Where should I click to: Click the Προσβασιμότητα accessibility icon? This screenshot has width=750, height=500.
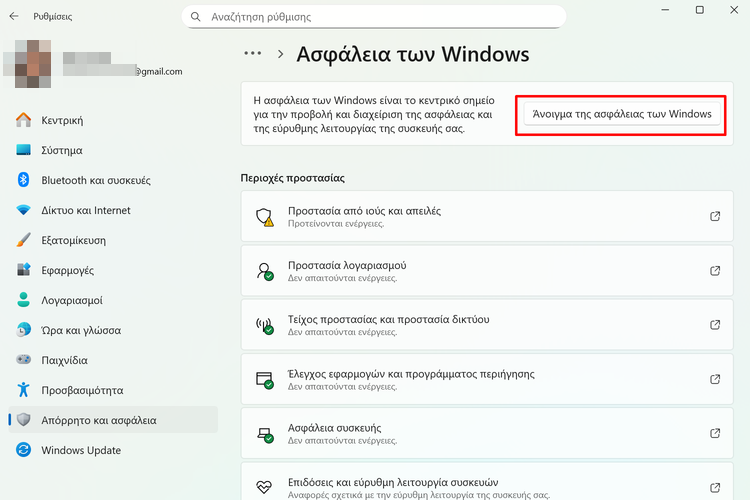pos(24,390)
